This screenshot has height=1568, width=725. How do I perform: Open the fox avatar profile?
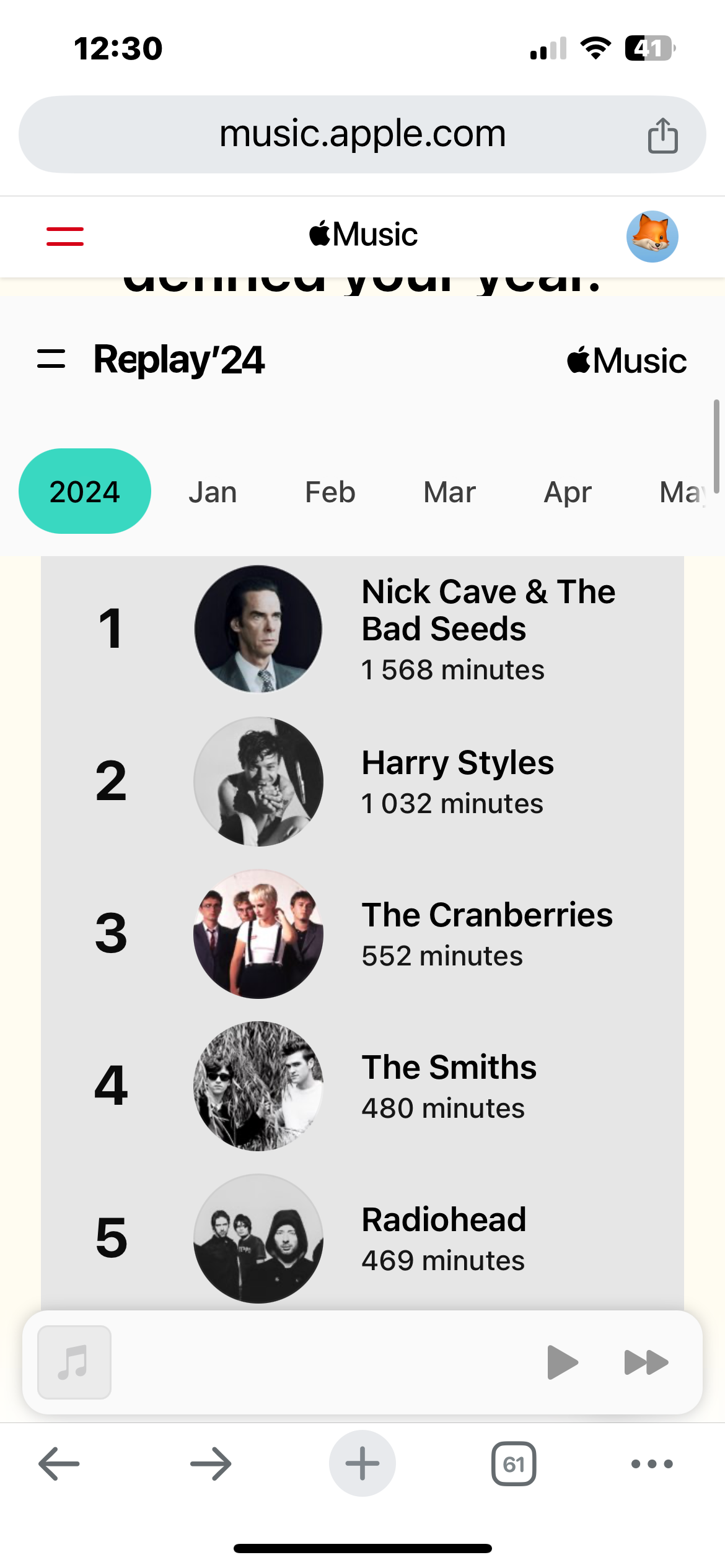tap(652, 237)
